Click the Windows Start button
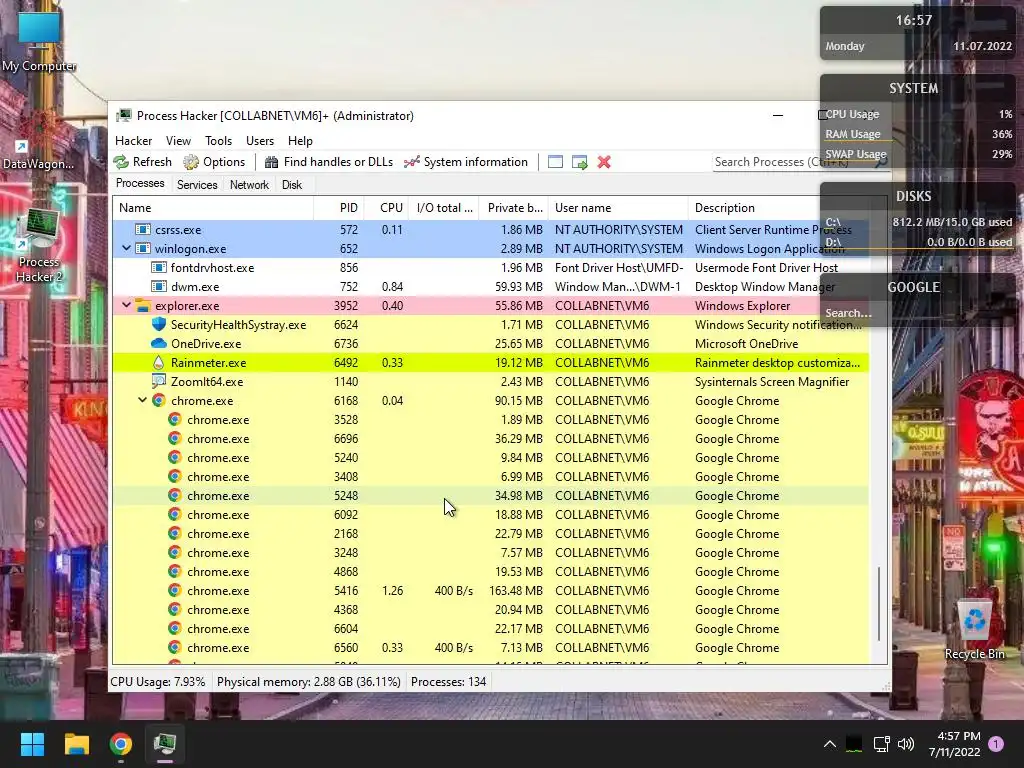The height and width of the screenshot is (768, 1024). tap(32, 744)
